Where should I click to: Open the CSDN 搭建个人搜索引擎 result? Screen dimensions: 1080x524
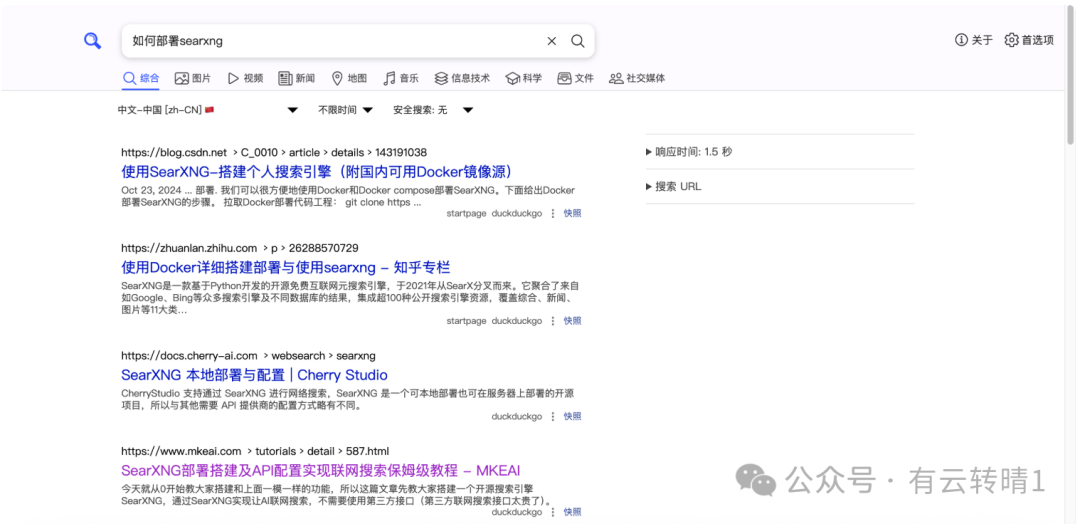pos(317,171)
